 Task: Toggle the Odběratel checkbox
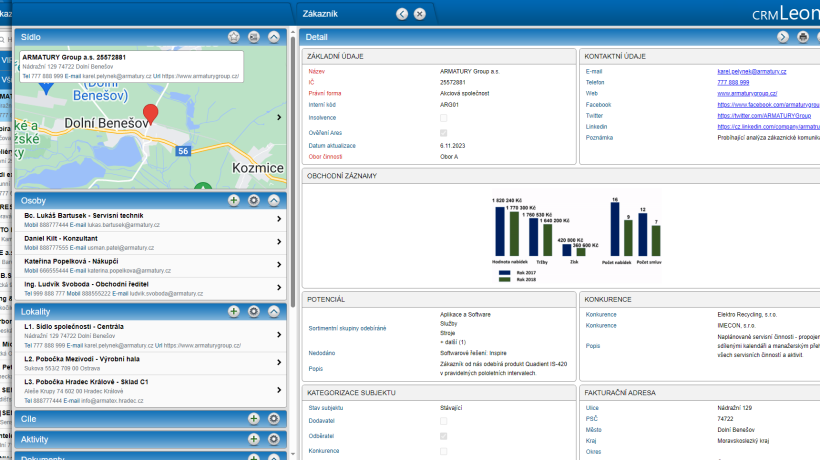coord(443,436)
